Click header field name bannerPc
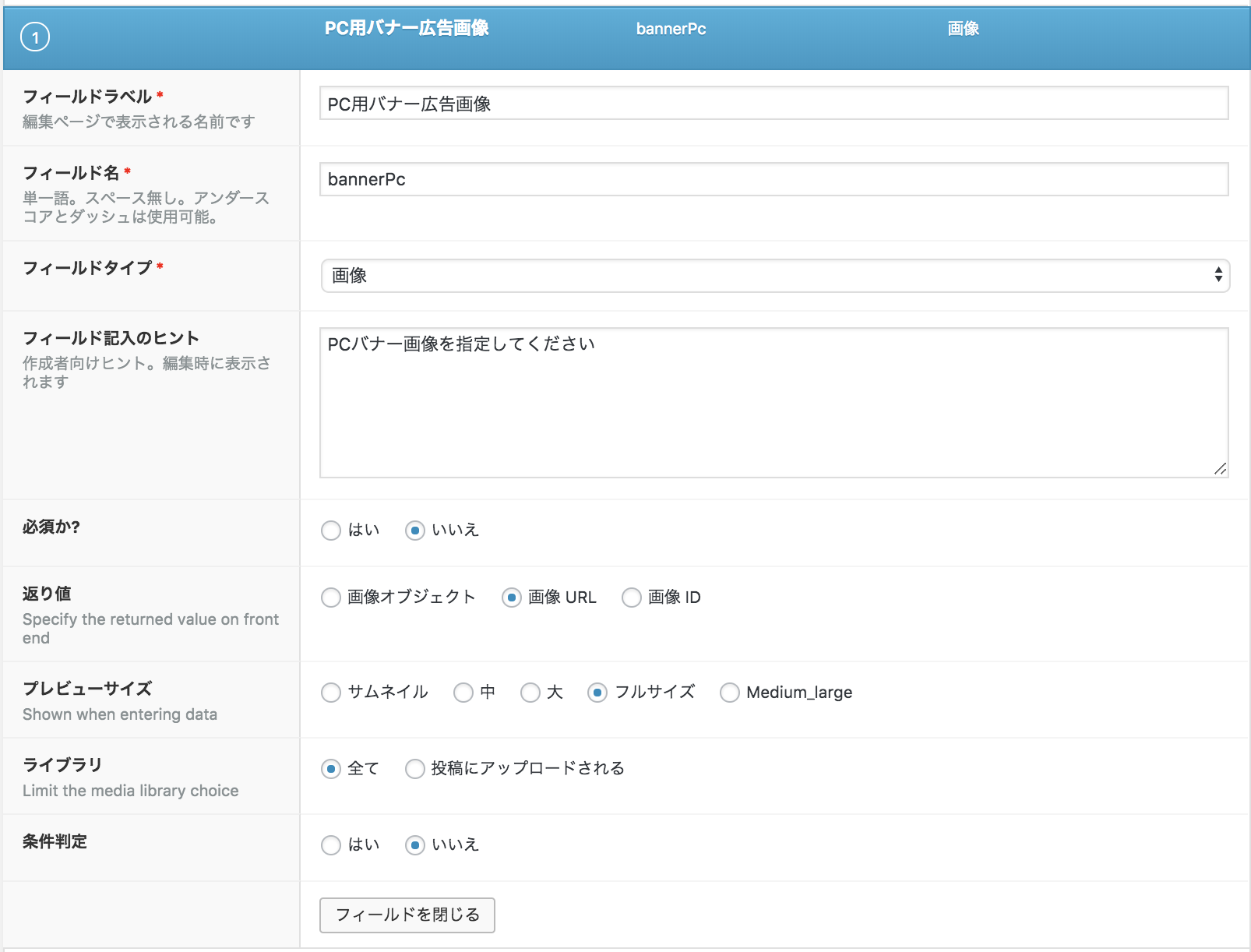The height and width of the screenshot is (952, 1251). coord(671,29)
